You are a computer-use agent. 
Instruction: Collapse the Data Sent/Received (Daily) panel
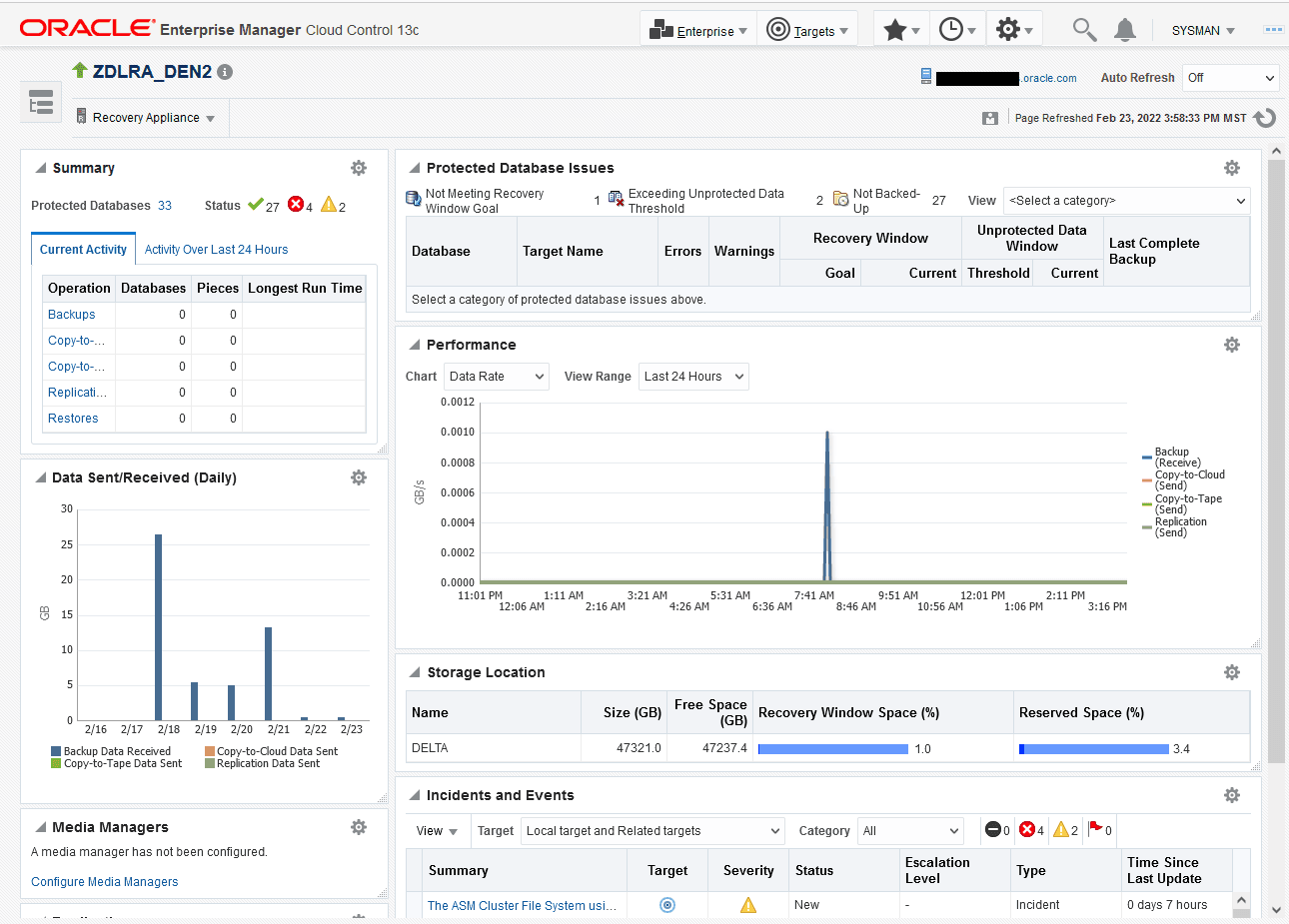[41, 477]
